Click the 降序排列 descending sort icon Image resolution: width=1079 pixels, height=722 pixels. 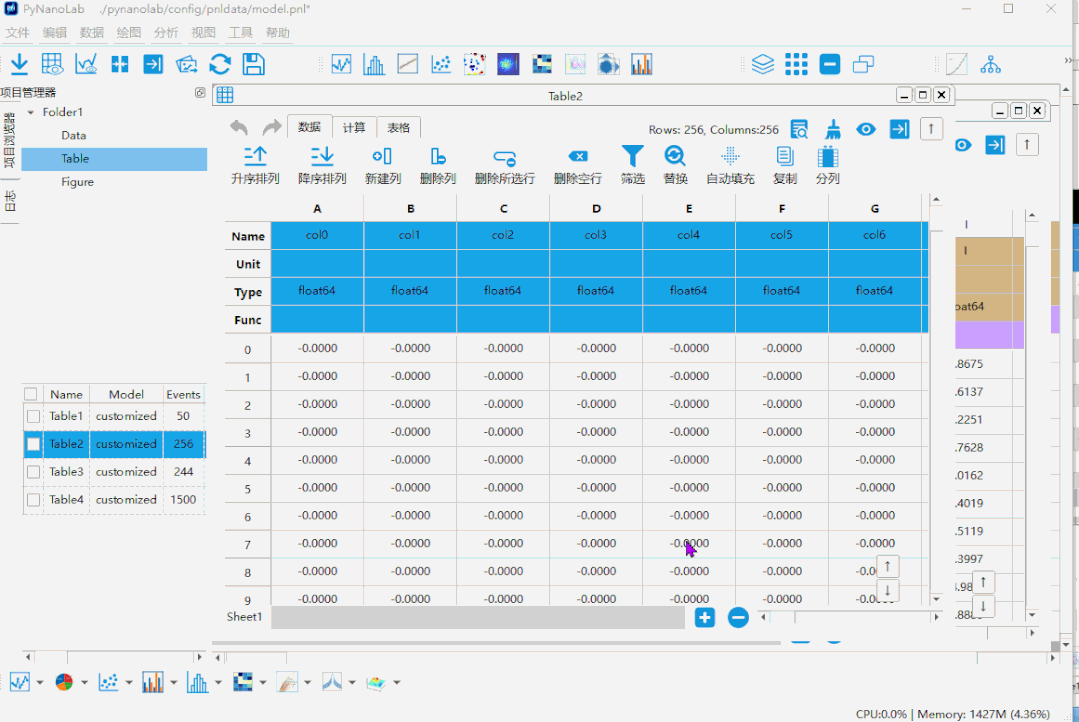(x=322, y=157)
